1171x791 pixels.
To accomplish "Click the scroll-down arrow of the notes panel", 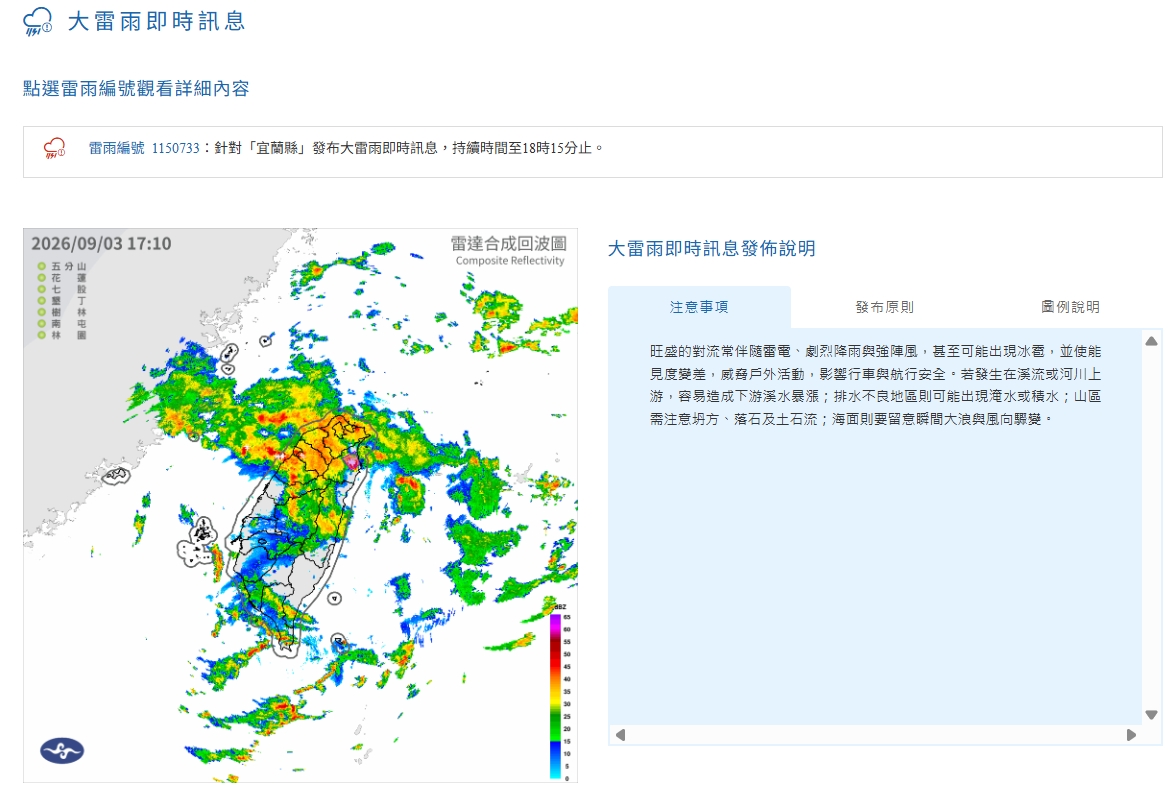I will pos(1152,715).
